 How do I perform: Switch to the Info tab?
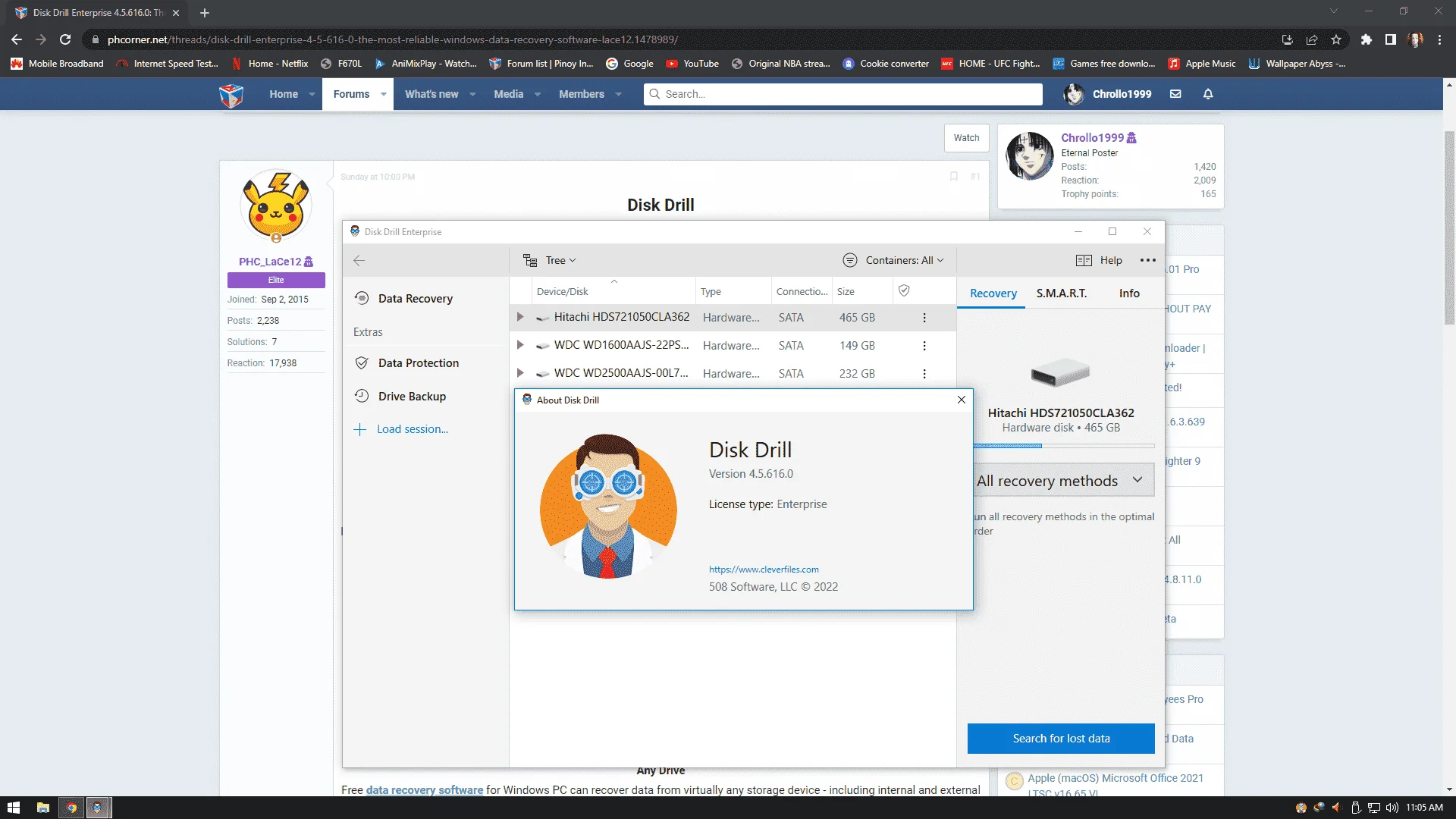(x=1129, y=293)
